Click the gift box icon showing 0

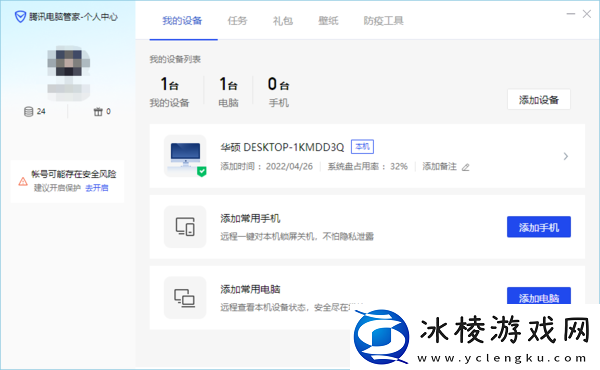[x=98, y=111]
